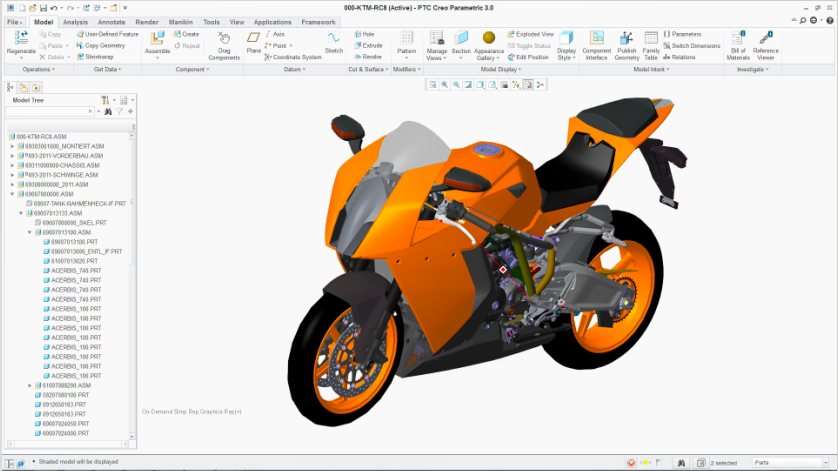Open the Family Table
The height and width of the screenshot is (471, 838).
click(651, 45)
